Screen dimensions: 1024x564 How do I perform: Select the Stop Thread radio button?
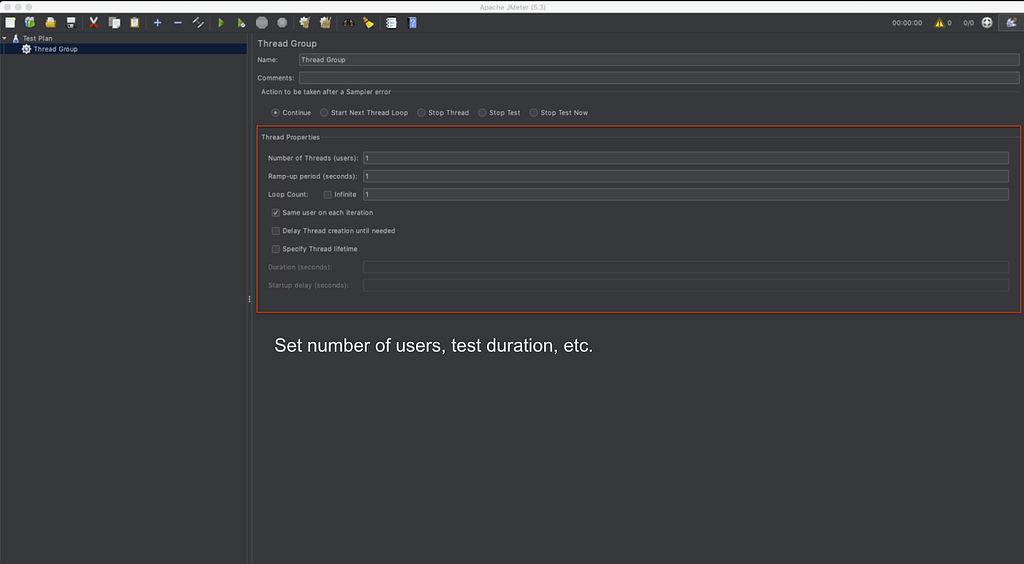click(x=421, y=113)
